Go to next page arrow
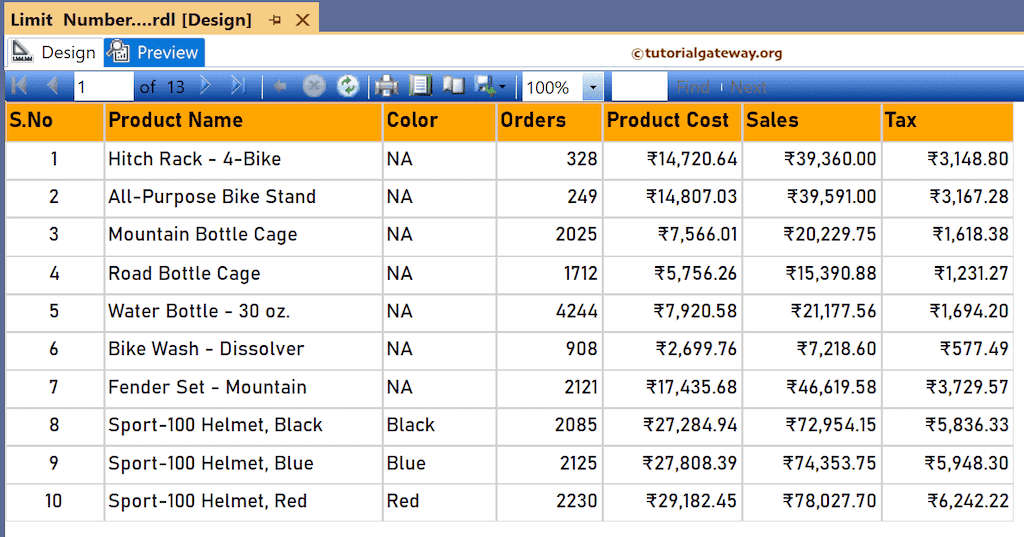This screenshot has height=537, width=1024. pos(205,86)
